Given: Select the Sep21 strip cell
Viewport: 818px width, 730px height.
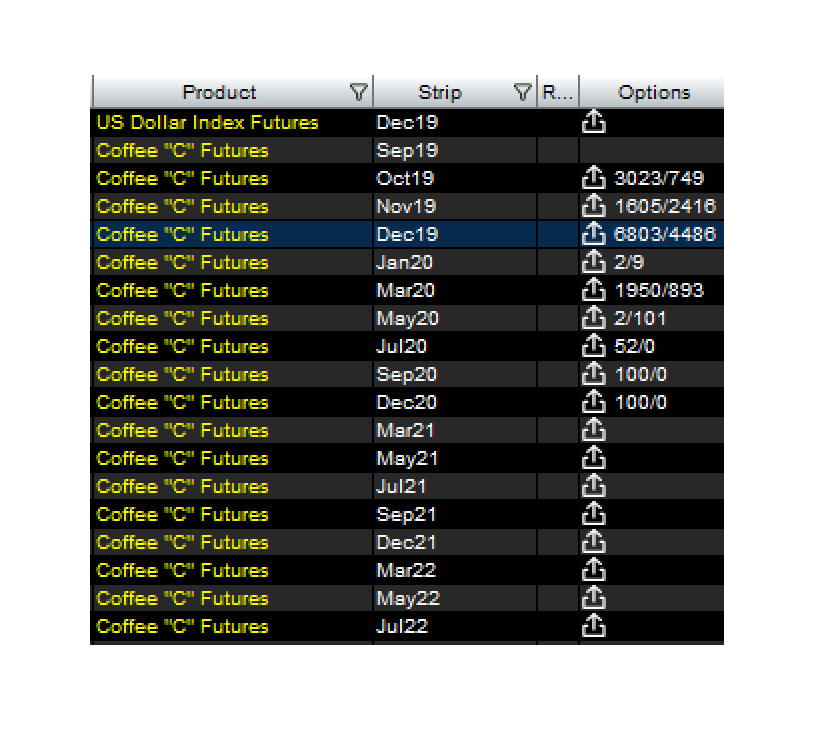Looking at the screenshot, I should click(x=454, y=514).
